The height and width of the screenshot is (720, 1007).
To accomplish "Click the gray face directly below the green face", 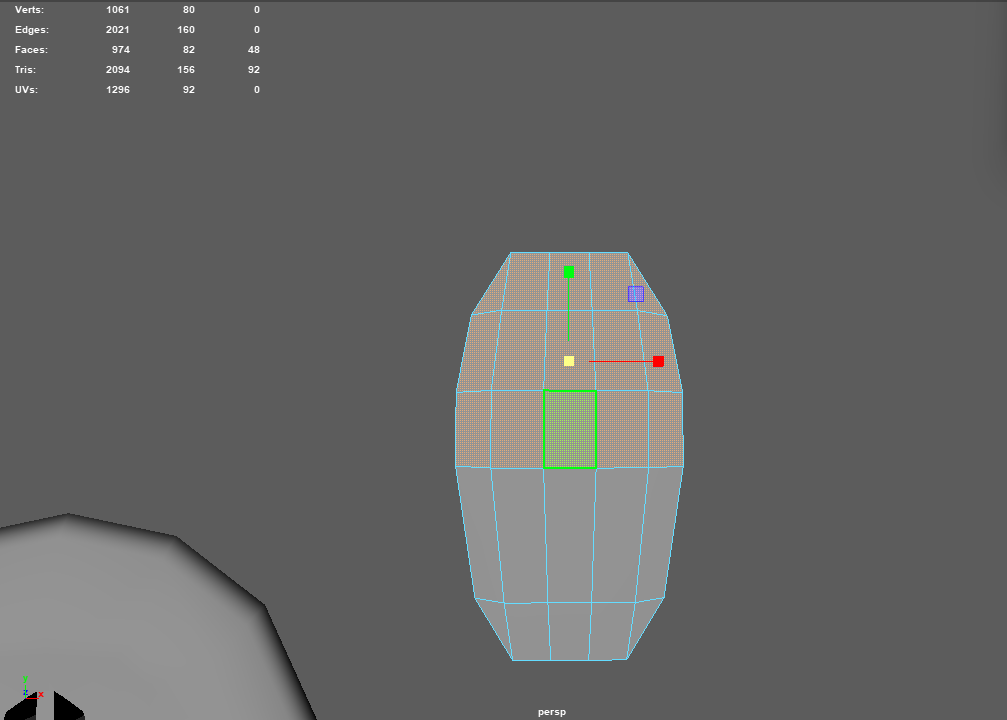I will tap(570, 533).
